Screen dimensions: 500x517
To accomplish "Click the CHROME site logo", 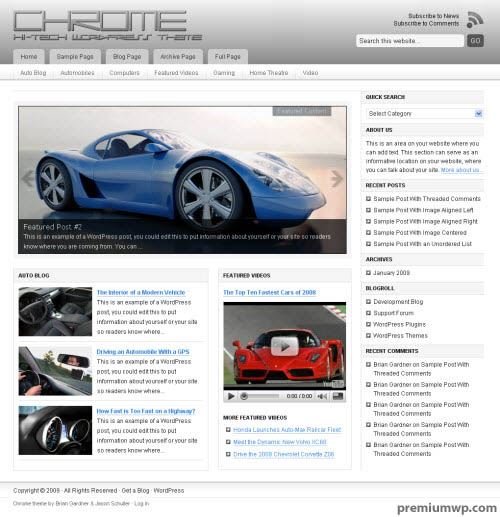I will [107, 26].
